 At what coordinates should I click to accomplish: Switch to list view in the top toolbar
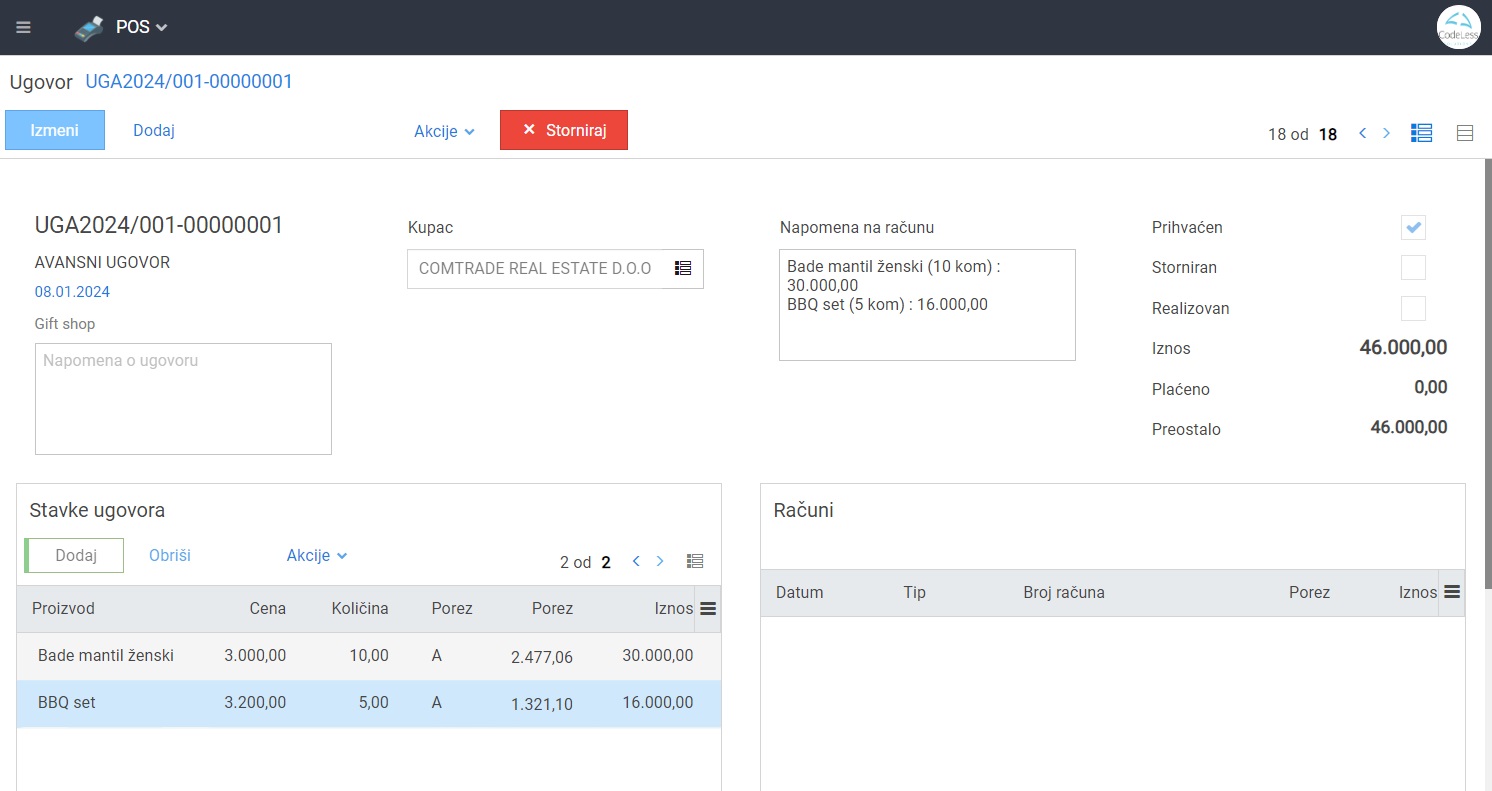[1421, 133]
